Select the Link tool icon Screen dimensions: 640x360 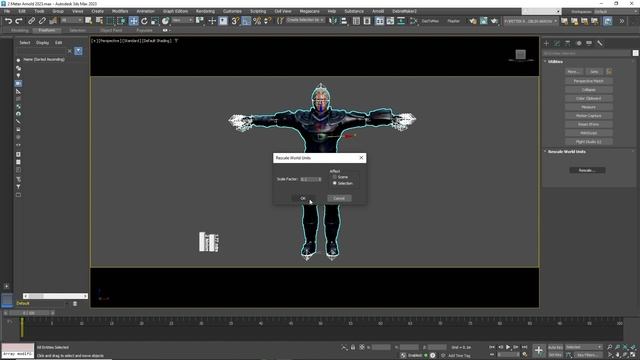(32, 21)
